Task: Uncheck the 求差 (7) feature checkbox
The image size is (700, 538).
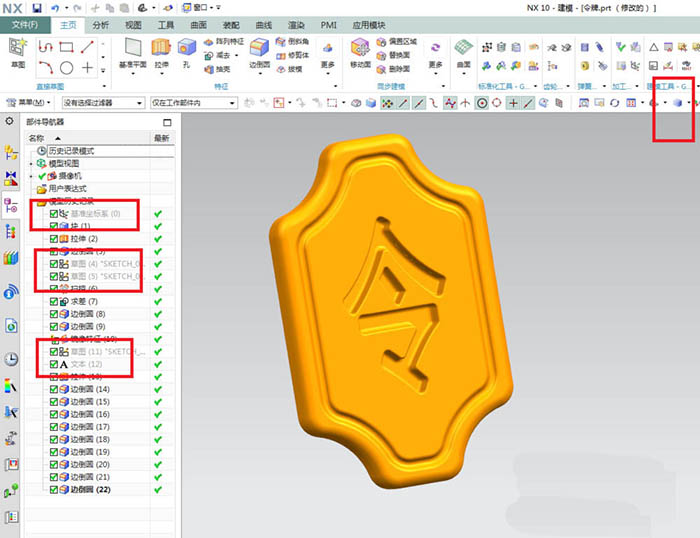Action: pos(54,301)
